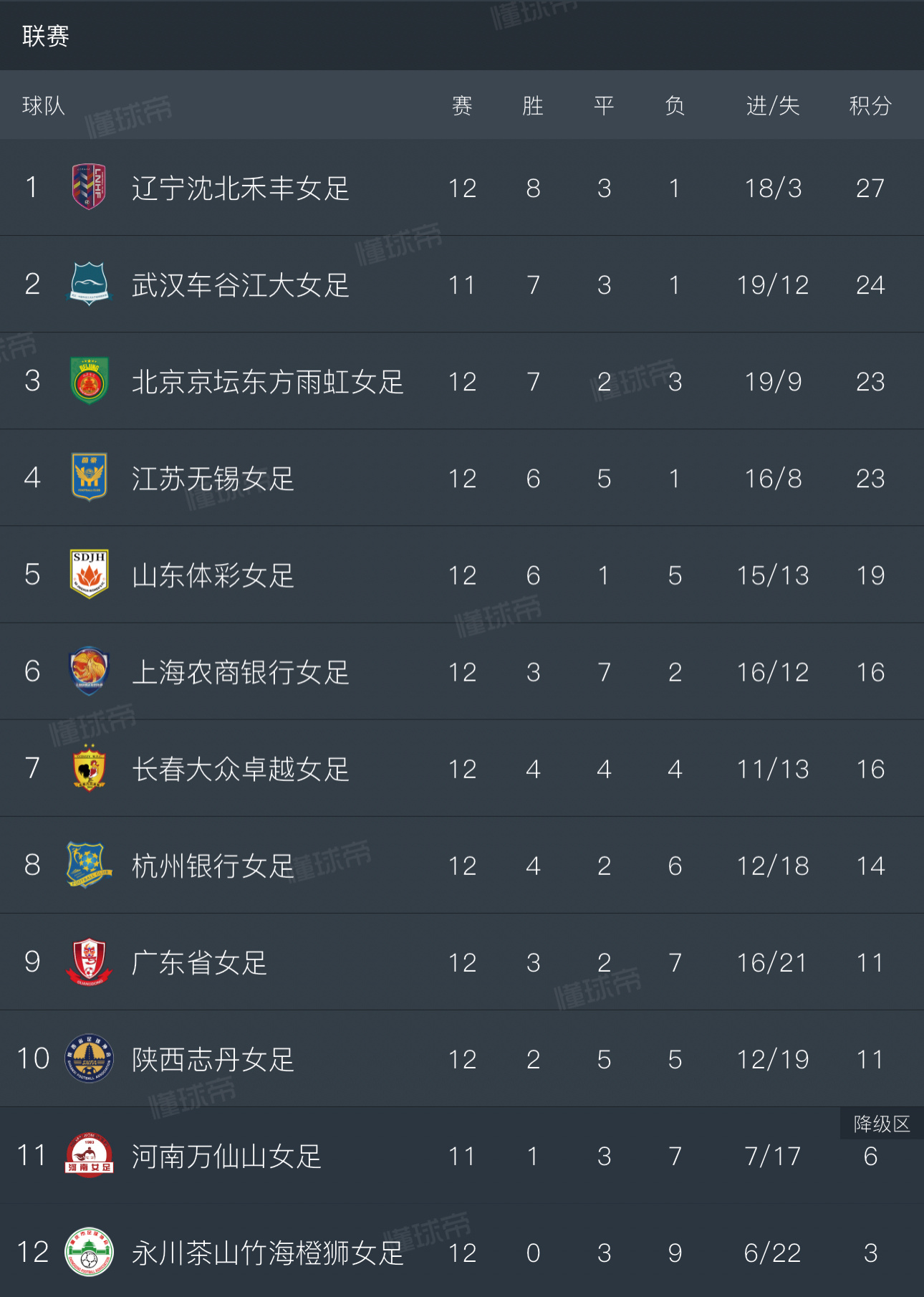Viewport: 924px width, 1297px height.
Task: Open the 武汉车谷江大女足 team logo
Action: (89, 284)
